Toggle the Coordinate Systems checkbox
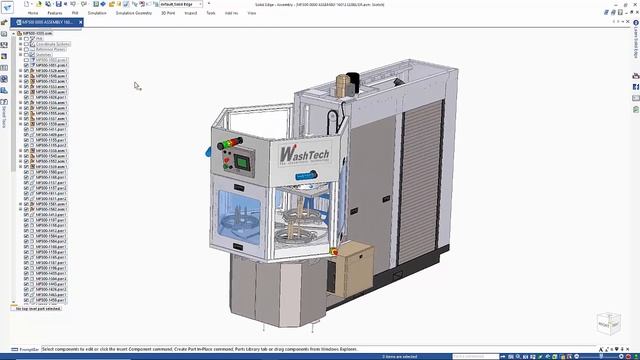Screen dimensions: 640x360 coord(26,44)
